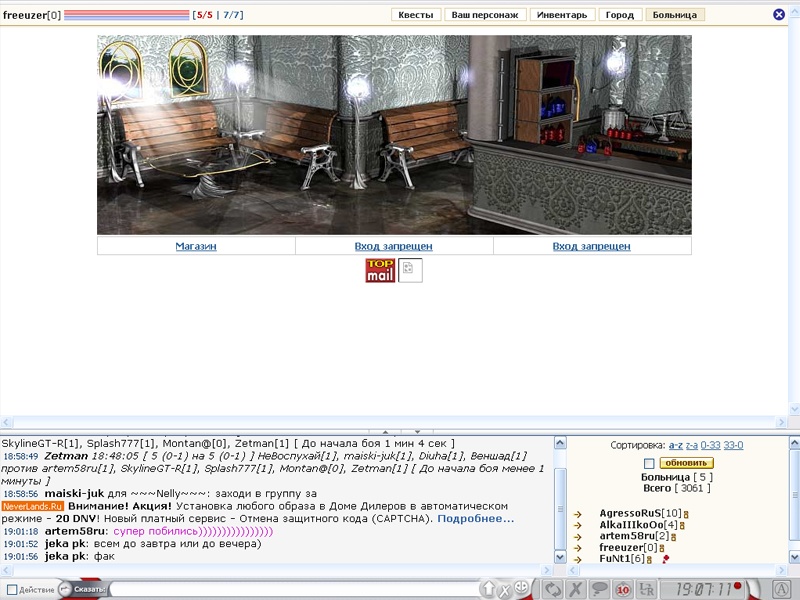Click the large X icon in the bottom toolbar
The image size is (800, 600).
point(576,589)
